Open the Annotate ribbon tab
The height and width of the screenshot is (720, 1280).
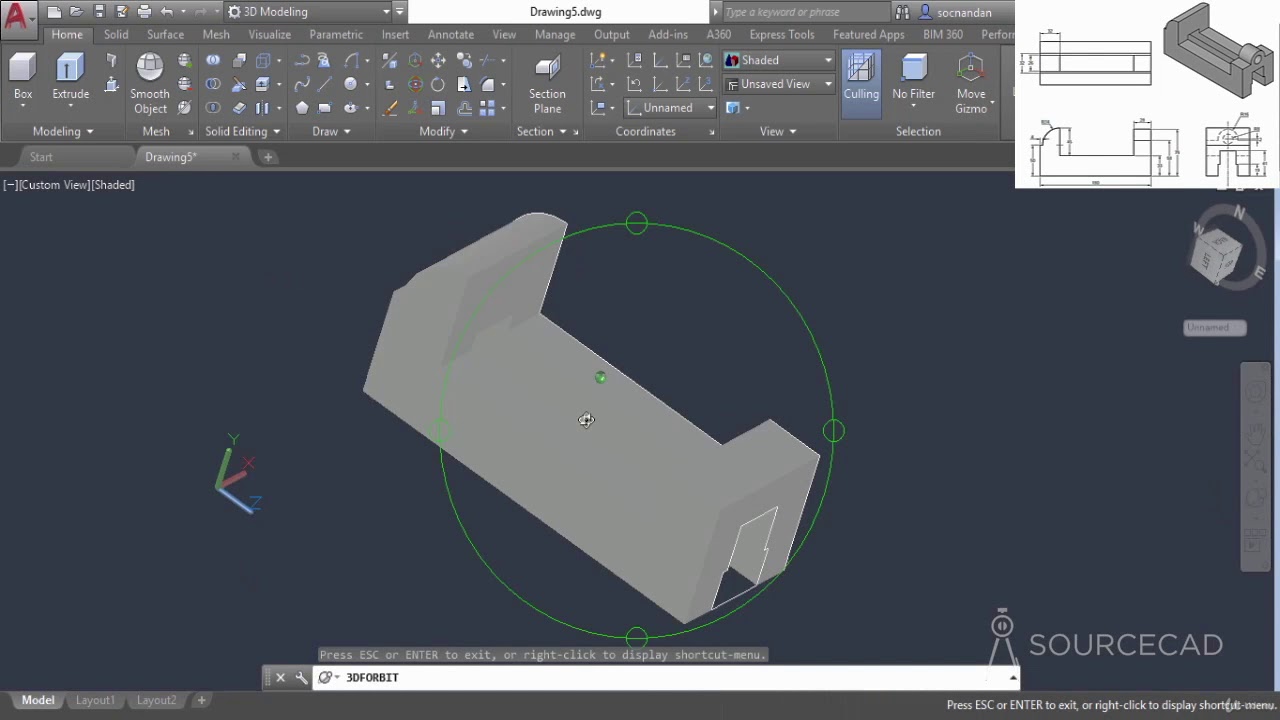click(451, 34)
